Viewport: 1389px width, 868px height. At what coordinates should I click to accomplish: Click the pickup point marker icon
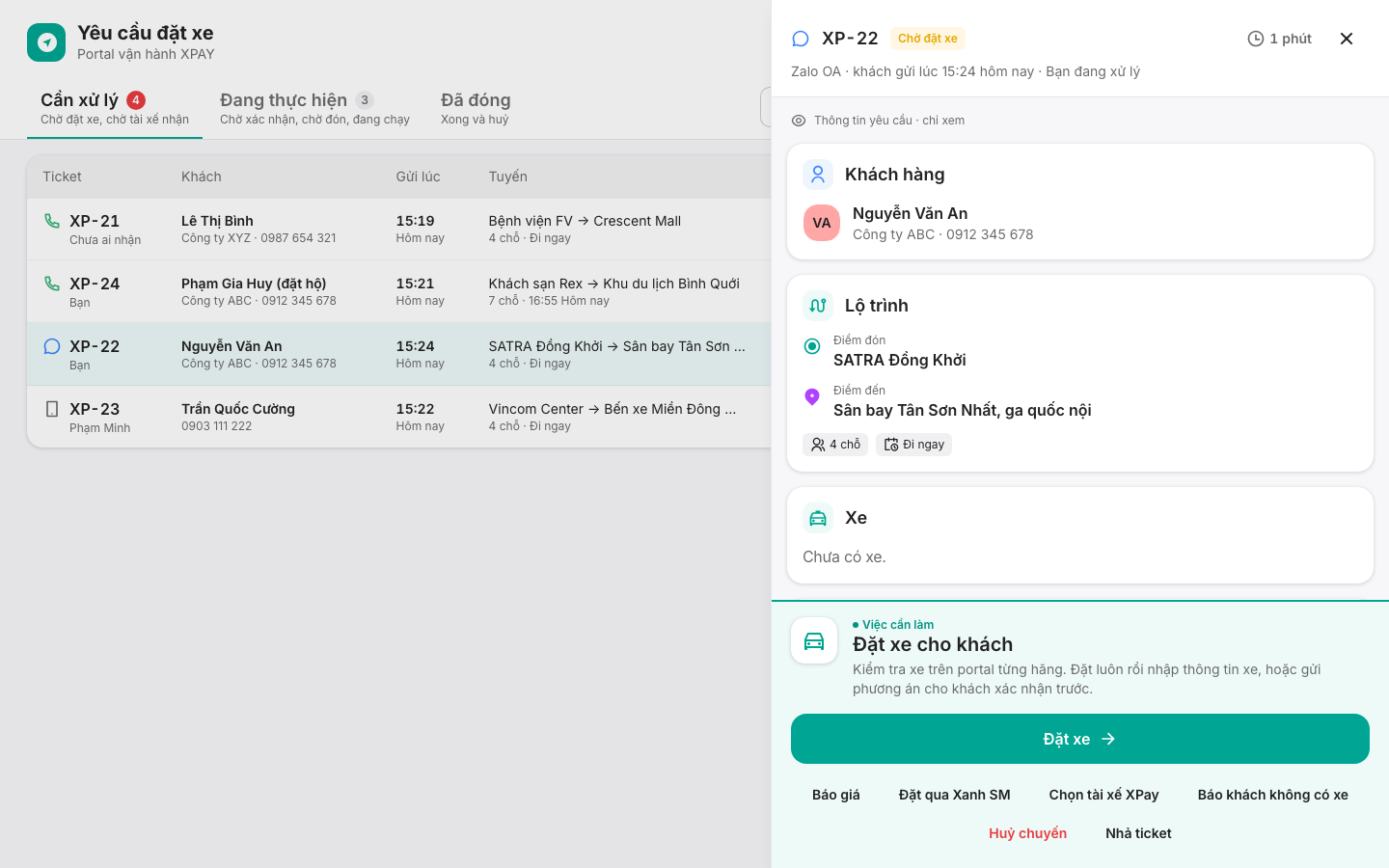pyautogui.click(x=812, y=346)
